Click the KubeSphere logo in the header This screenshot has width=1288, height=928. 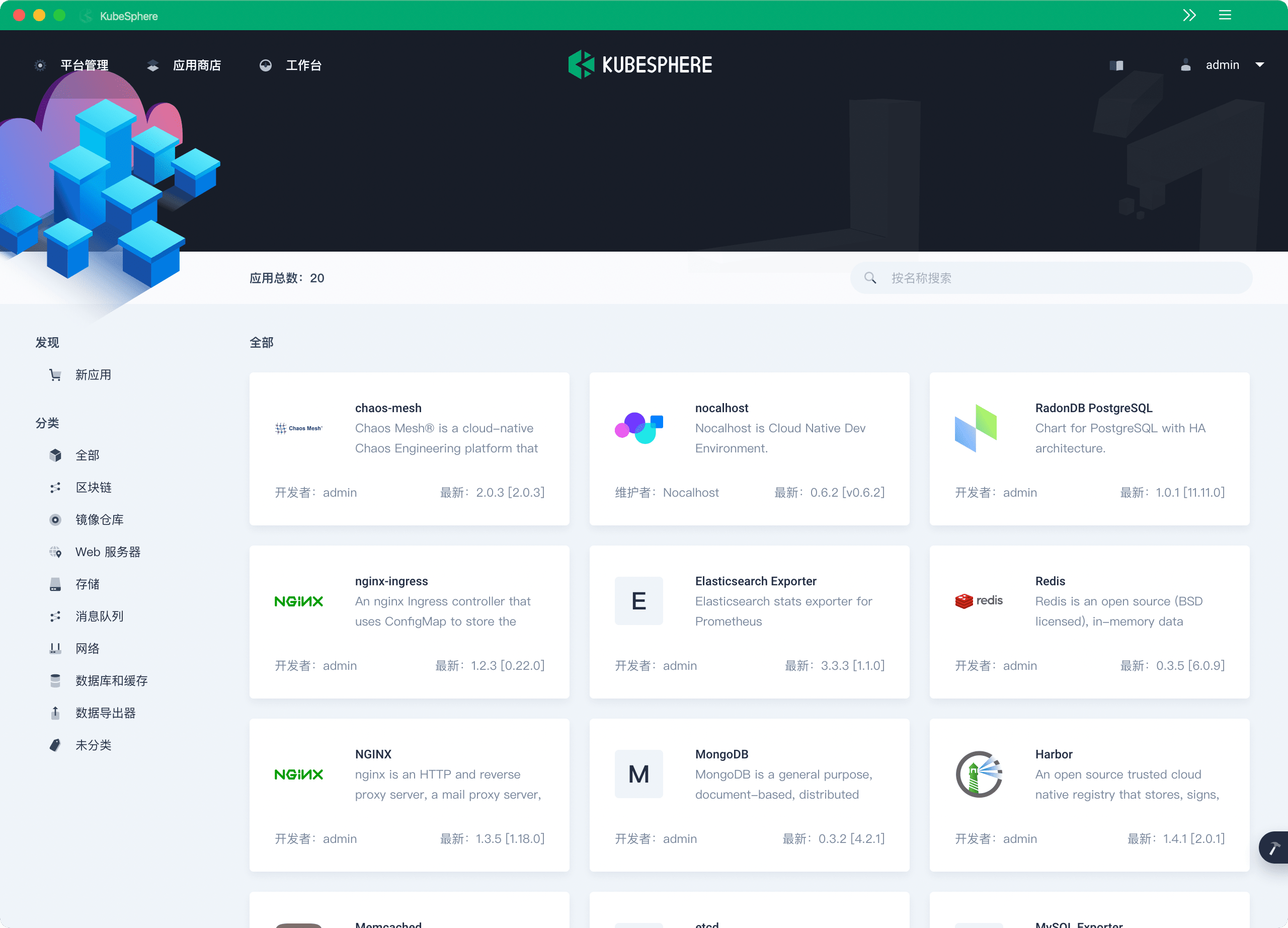(640, 64)
